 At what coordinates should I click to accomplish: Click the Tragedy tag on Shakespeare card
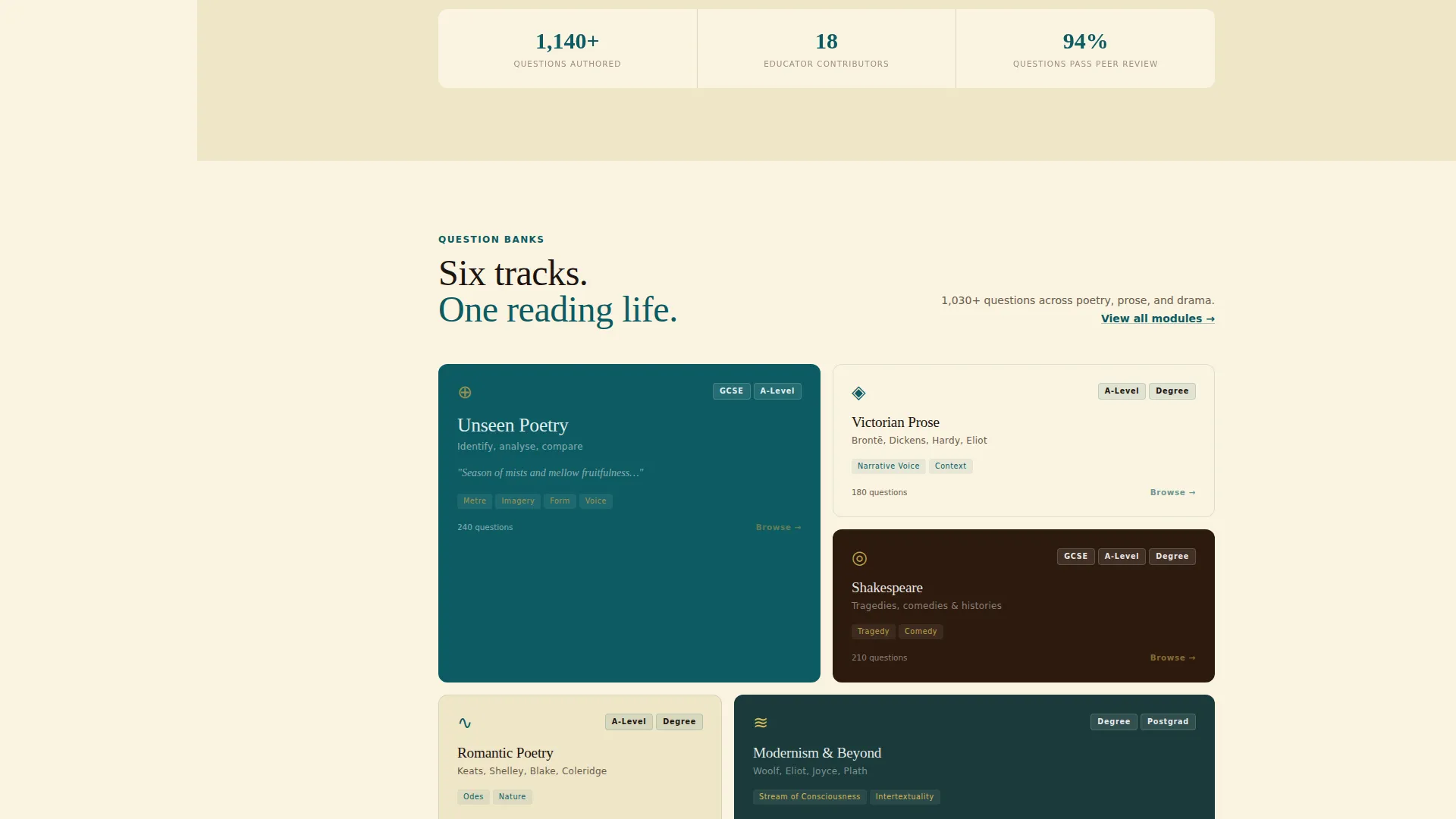(x=873, y=632)
